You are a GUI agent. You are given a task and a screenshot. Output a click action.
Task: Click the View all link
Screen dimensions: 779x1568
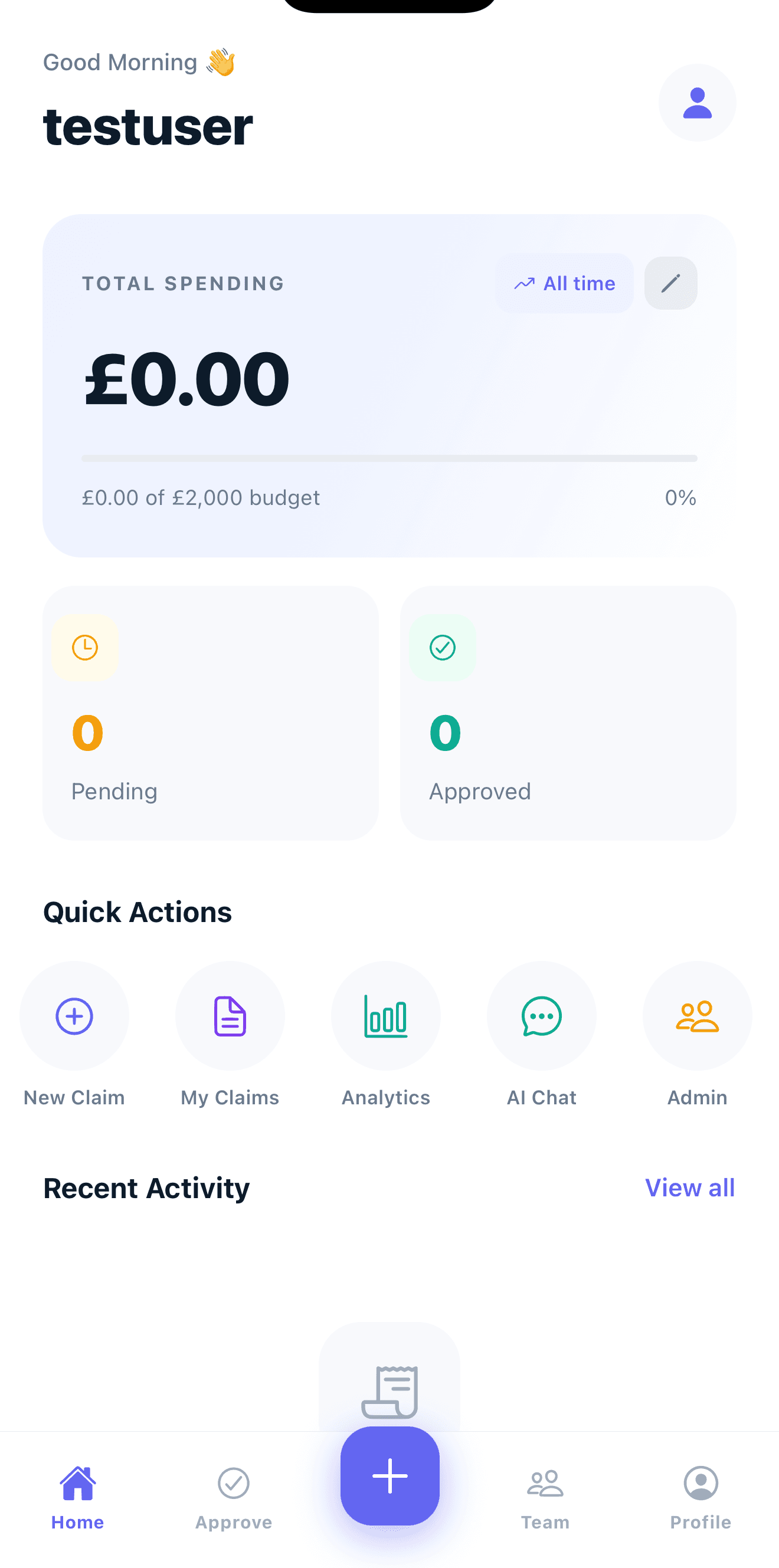[689, 1188]
